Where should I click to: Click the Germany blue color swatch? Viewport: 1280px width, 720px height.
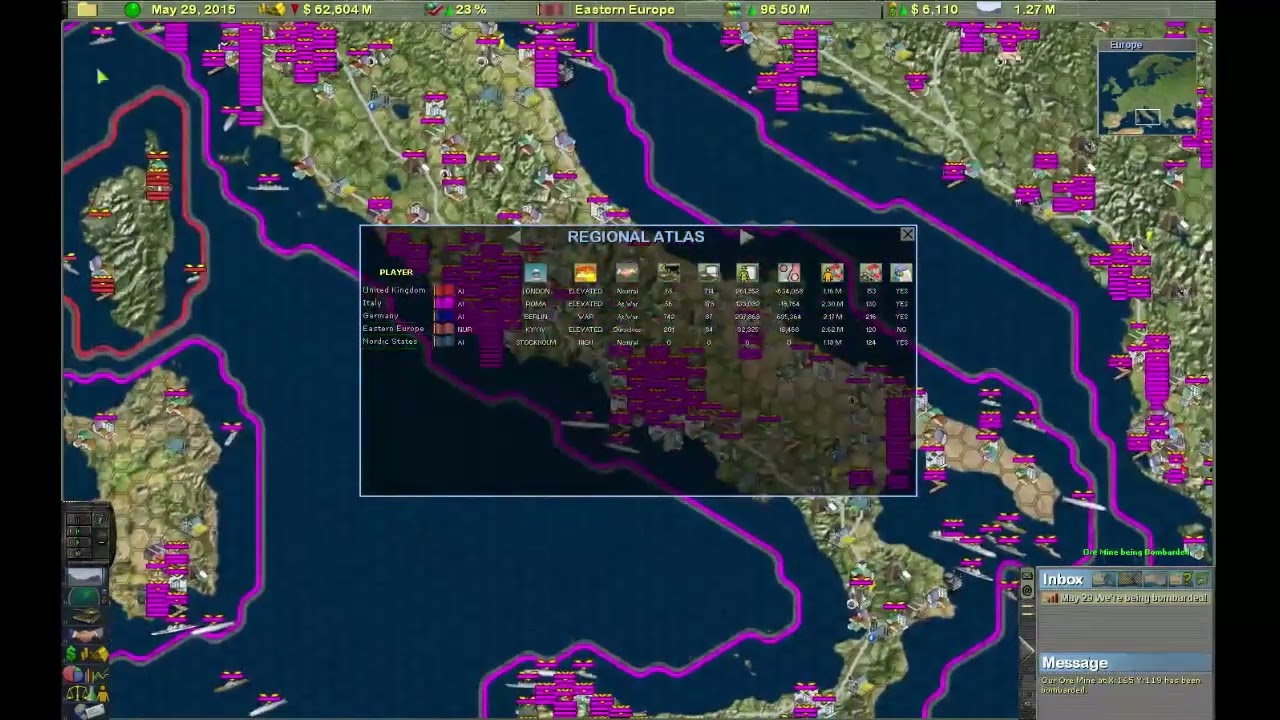pyautogui.click(x=443, y=316)
